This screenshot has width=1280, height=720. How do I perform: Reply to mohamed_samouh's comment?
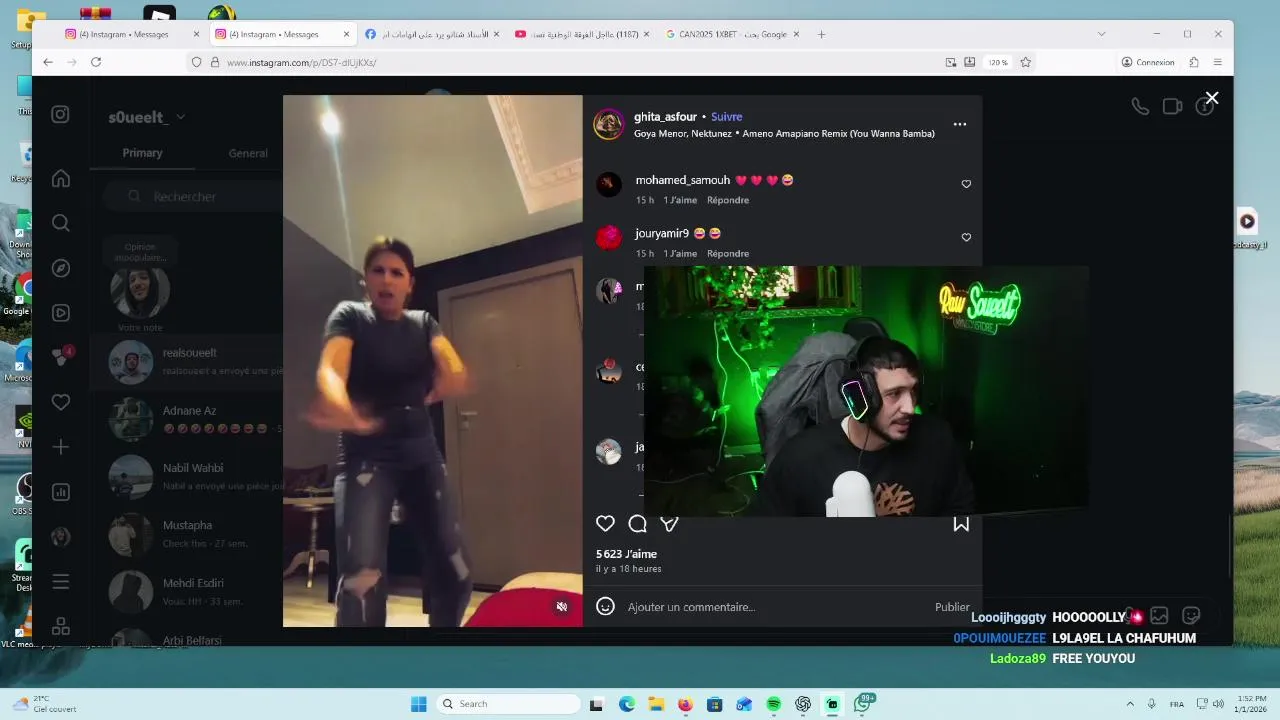pos(728,200)
